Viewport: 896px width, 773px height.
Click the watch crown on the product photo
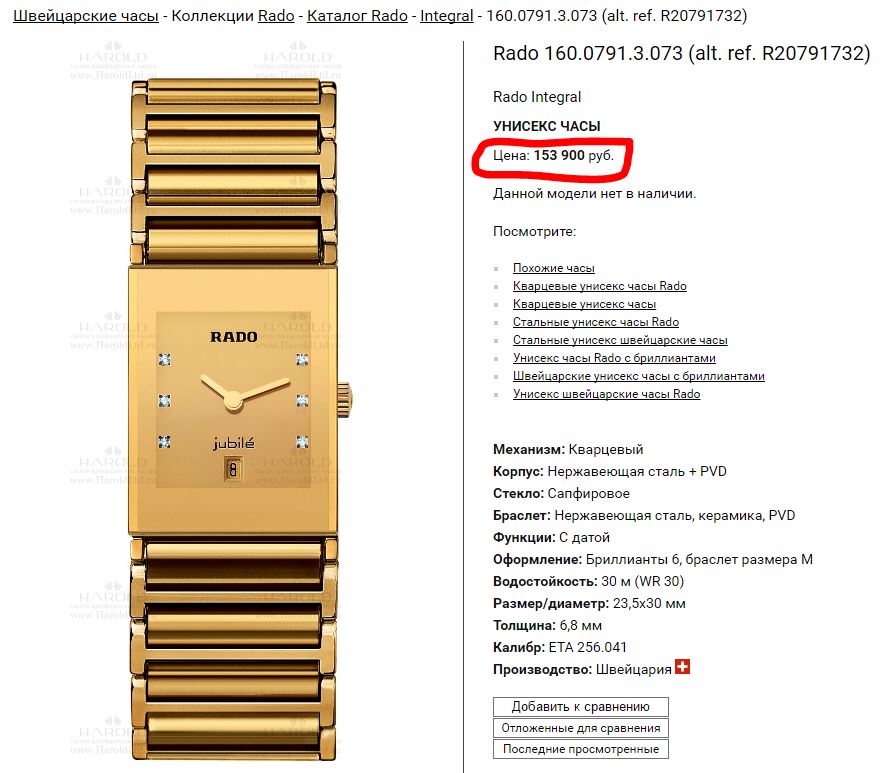pyautogui.click(x=345, y=400)
